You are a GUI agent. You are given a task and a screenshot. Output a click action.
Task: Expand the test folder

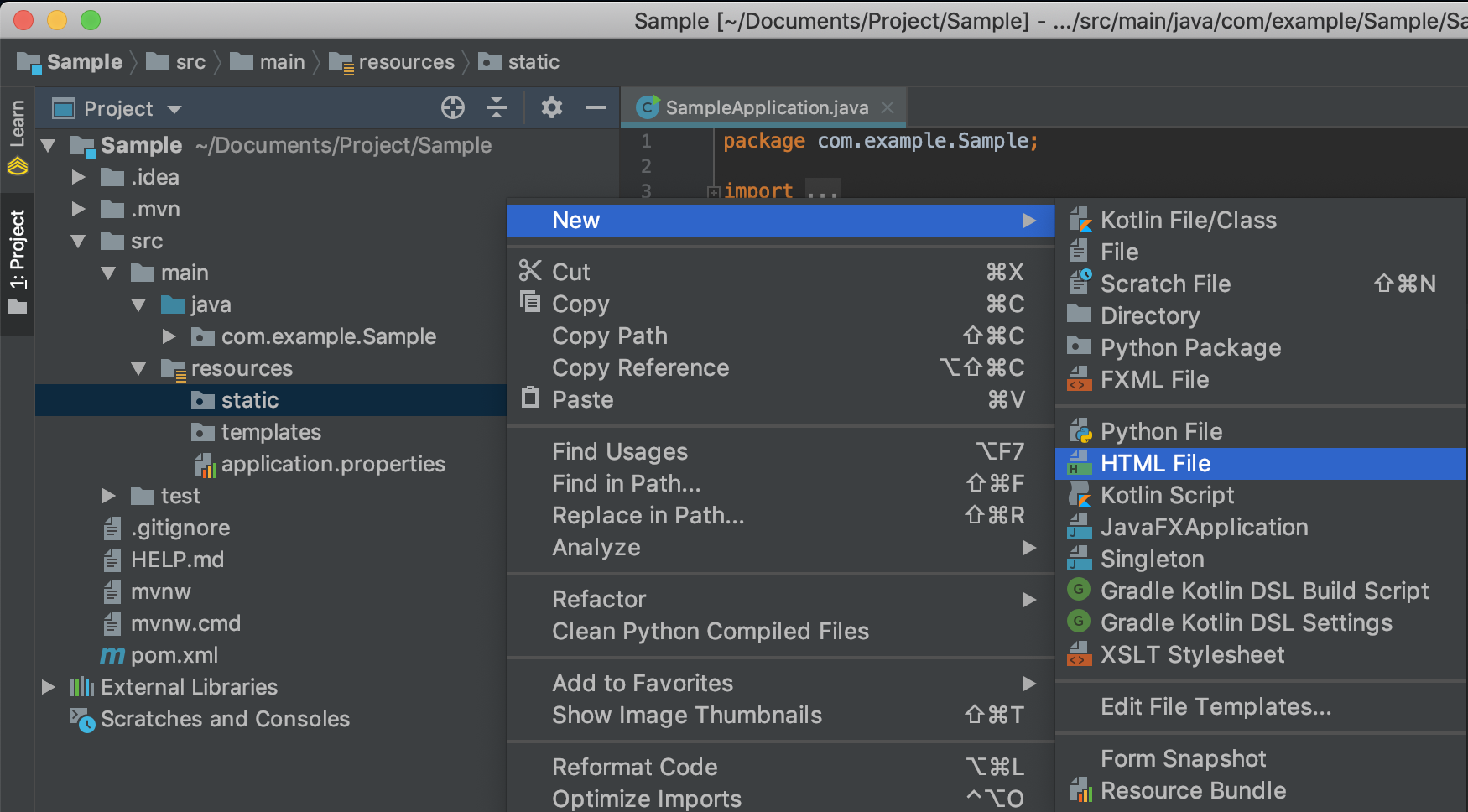pos(109,496)
